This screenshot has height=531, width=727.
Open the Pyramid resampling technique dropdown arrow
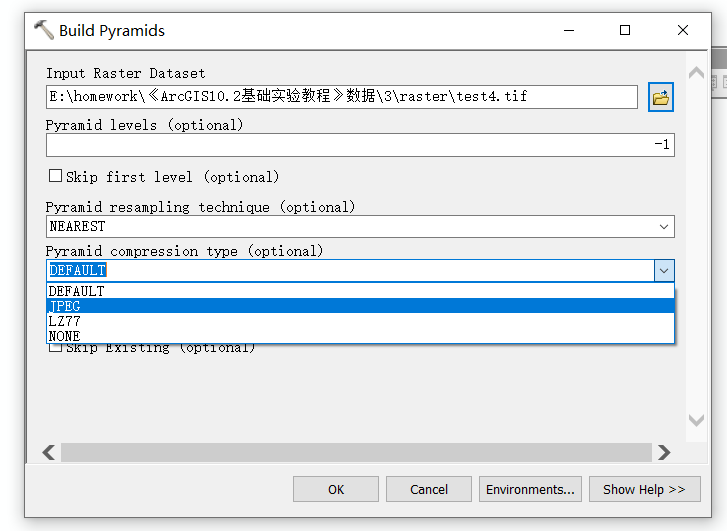(663, 227)
